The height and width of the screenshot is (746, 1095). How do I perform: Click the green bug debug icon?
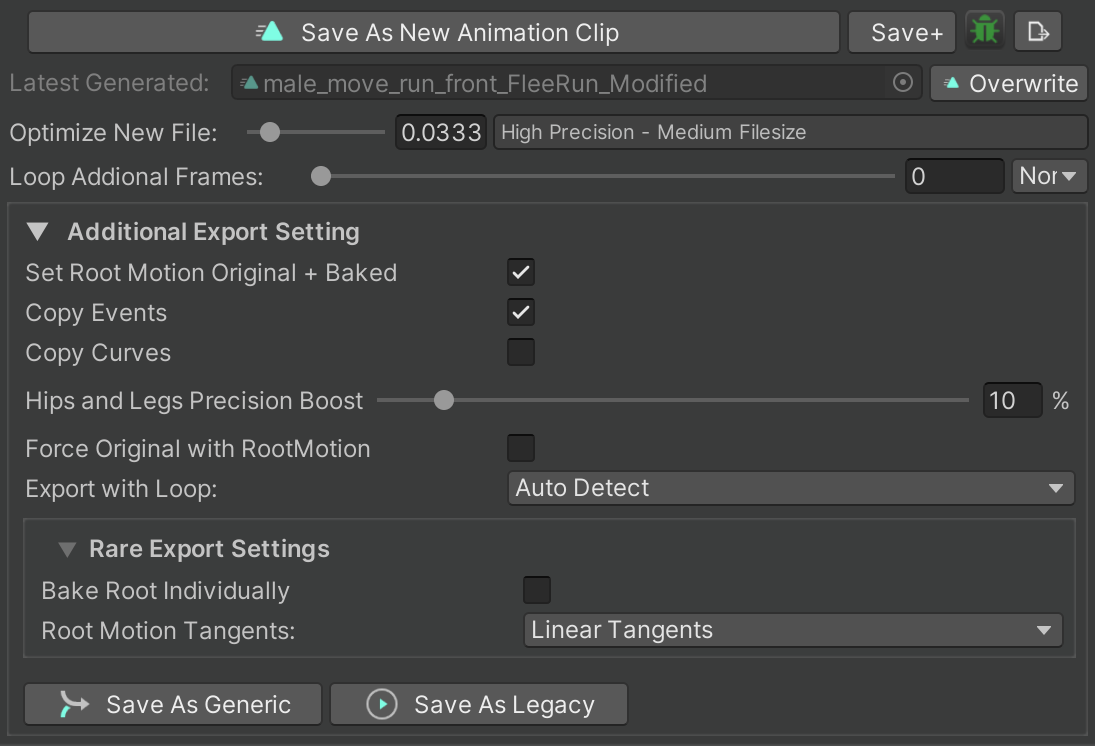click(x=985, y=31)
